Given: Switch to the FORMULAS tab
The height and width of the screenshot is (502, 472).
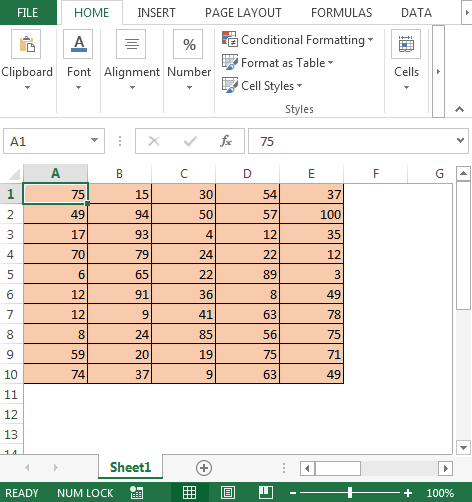Looking at the screenshot, I should click(x=341, y=13).
